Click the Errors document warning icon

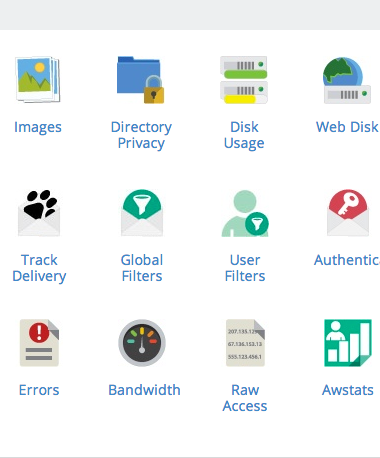[x=39, y=343]
